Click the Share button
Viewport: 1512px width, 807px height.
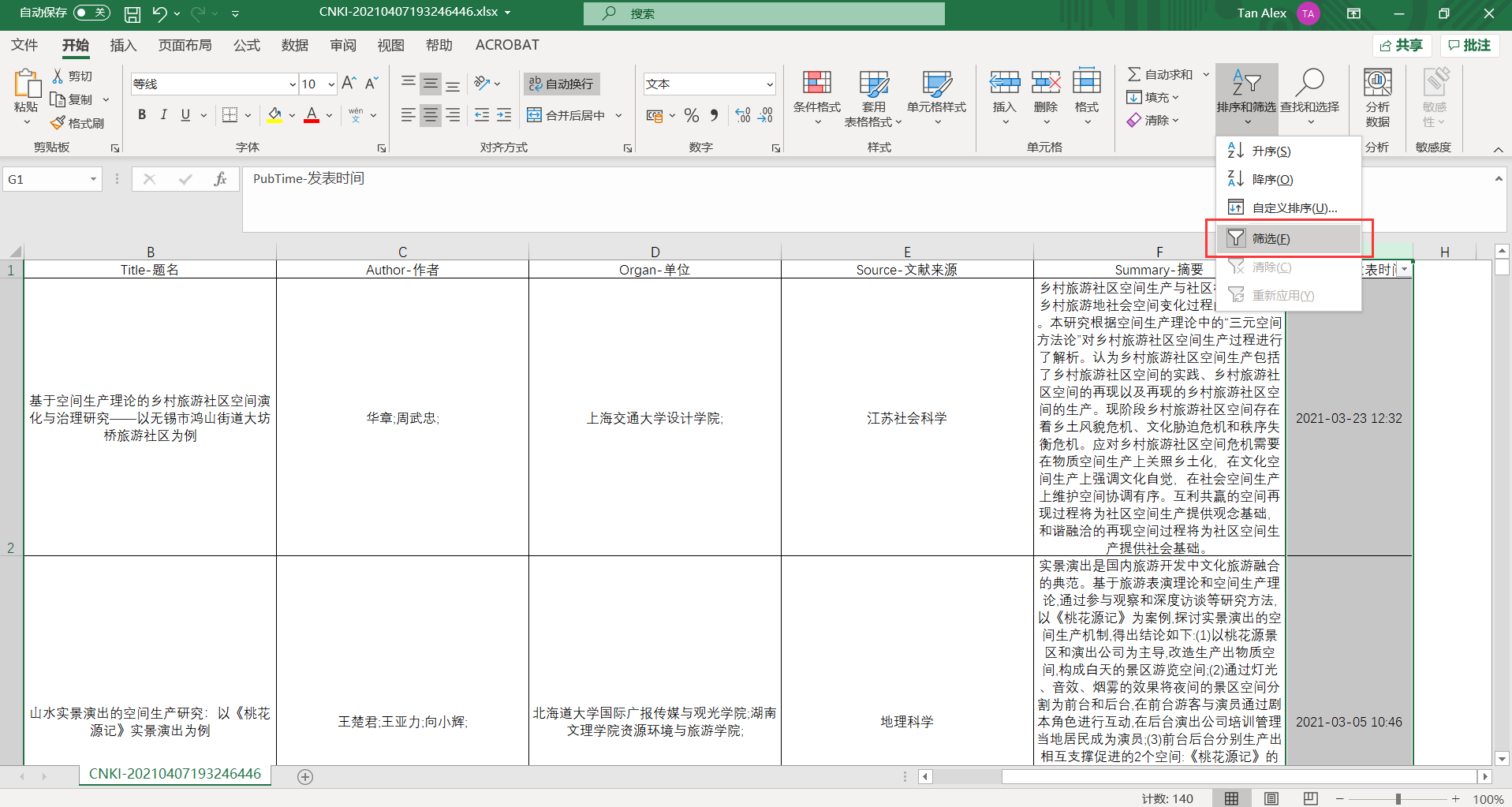(1403, 45)
